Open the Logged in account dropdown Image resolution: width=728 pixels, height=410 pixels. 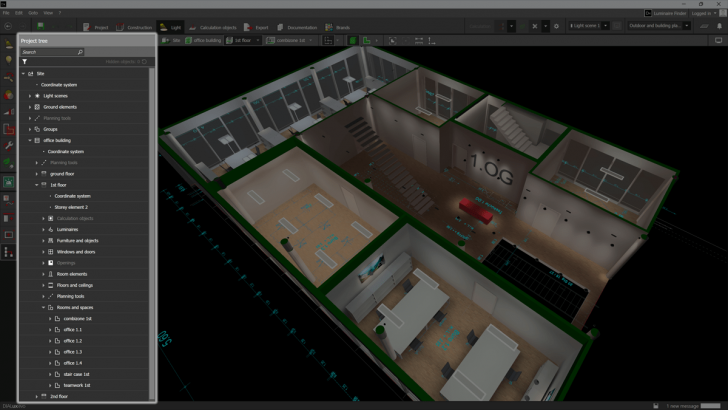(715, 13)
